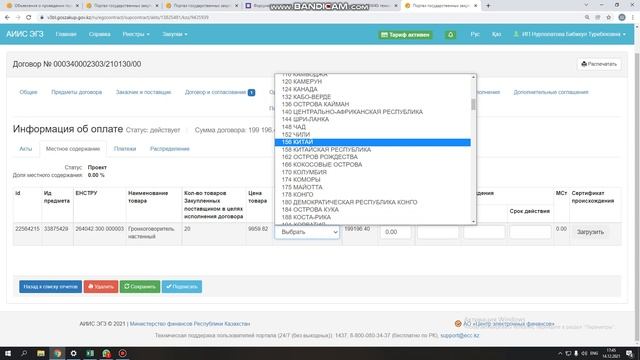The height and width of the screenshot is (360, 640).
Task: Click the Выбрать country select box
Action: [307, 232]
